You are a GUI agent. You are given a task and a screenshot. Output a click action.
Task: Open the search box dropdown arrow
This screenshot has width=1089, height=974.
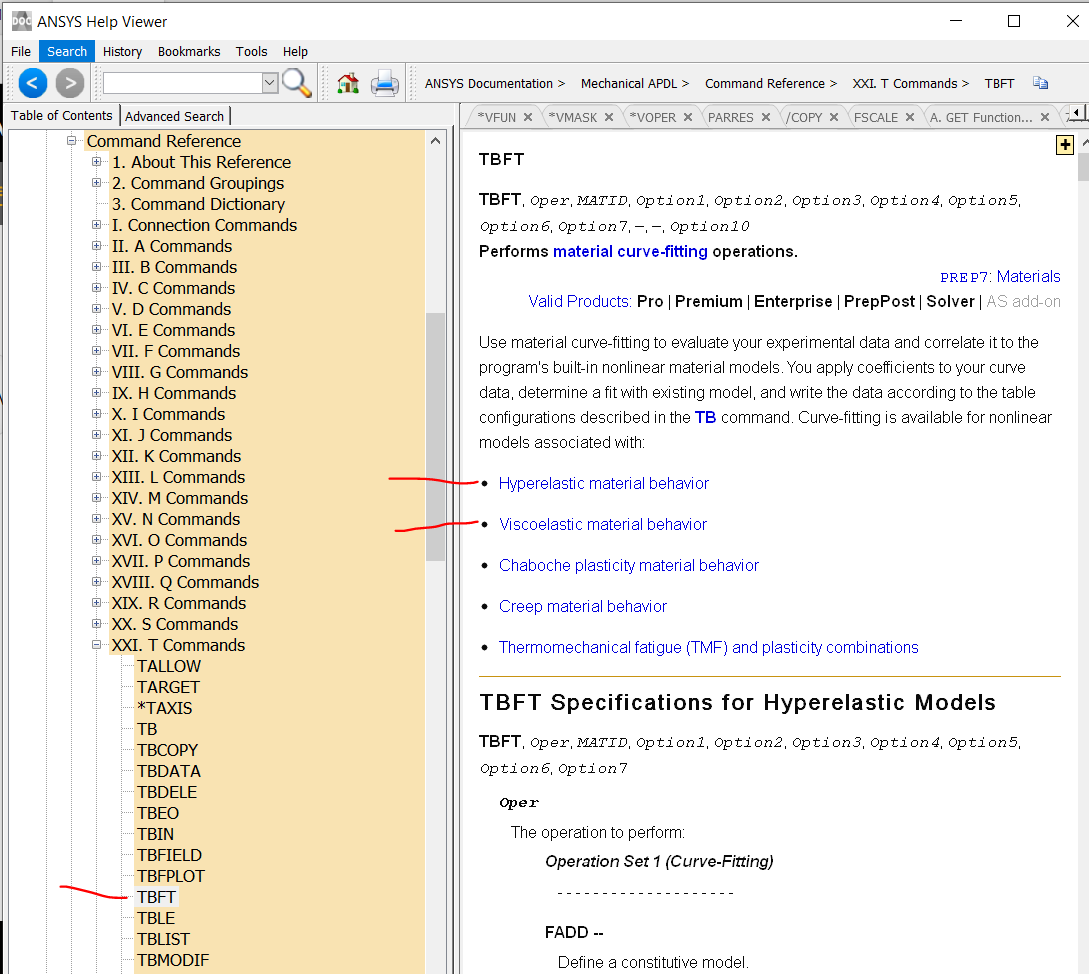click(269, 83)
